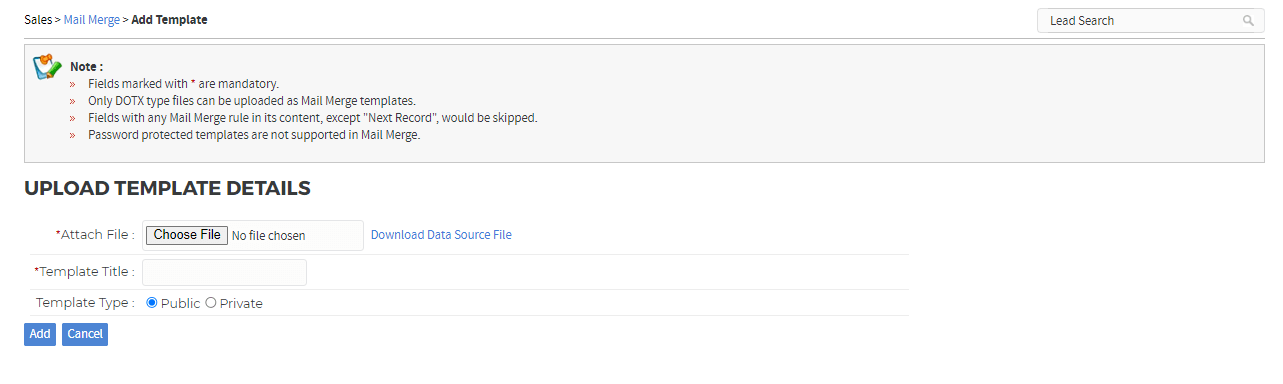Focus the Template Title text field
The height and width of the screenshot is (384, 1283).
click(x=224, y=272)
